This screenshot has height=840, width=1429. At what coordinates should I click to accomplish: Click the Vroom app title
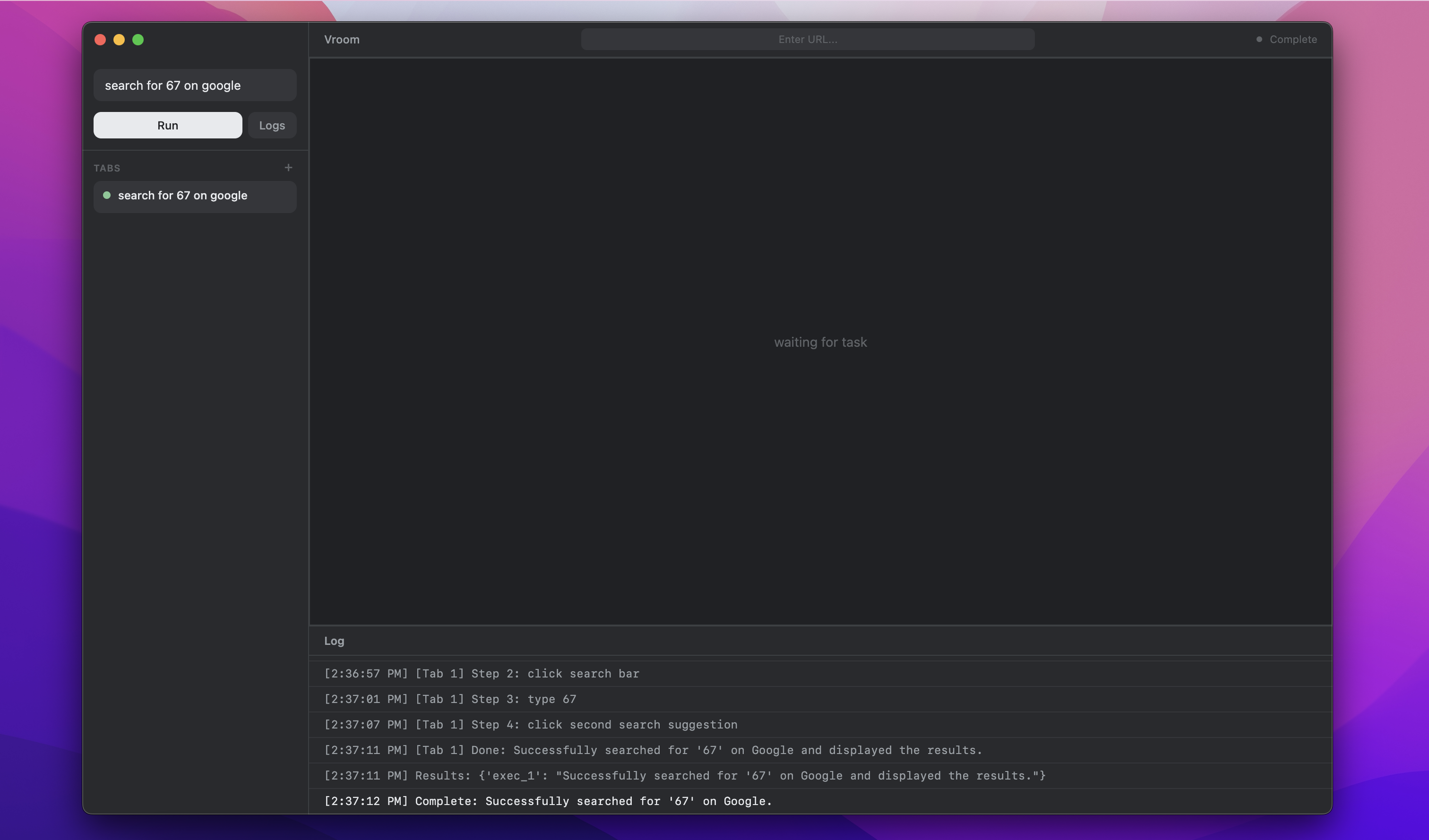point(342,40)
